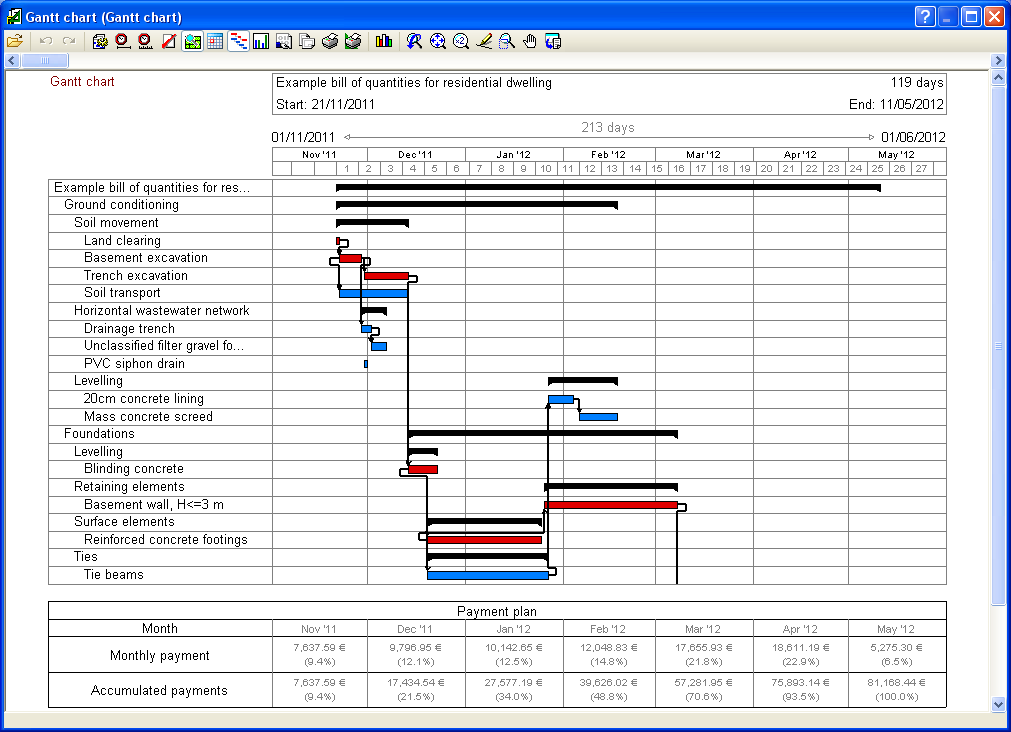Click 'Payment plan' table title
Viewport: 1011px width, 732px height.
pos(496,611)
